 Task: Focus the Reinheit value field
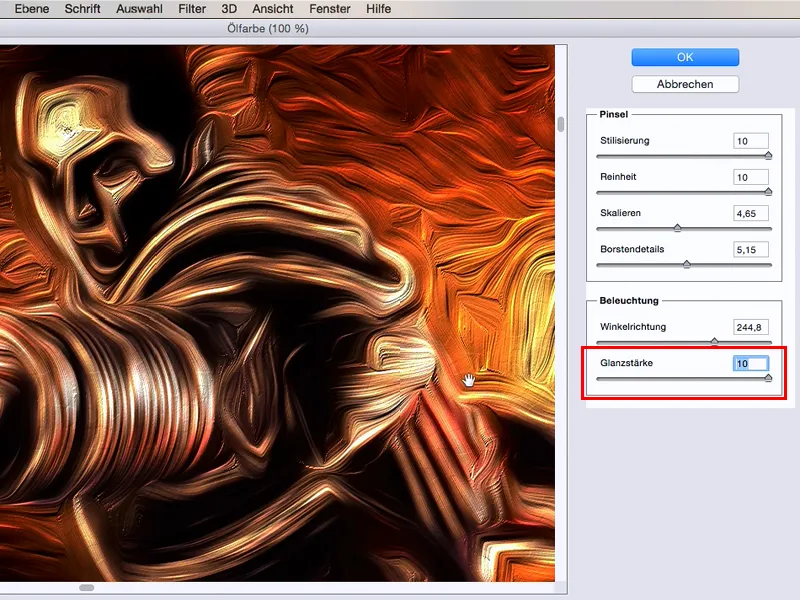[x=750, y=177]
